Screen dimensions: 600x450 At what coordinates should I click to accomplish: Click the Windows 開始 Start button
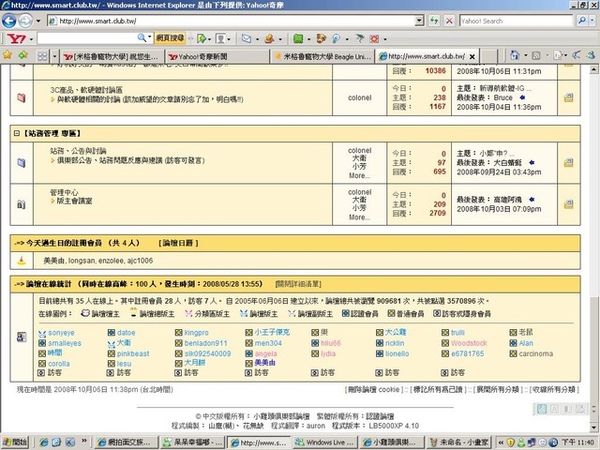(x=15, y=442)
